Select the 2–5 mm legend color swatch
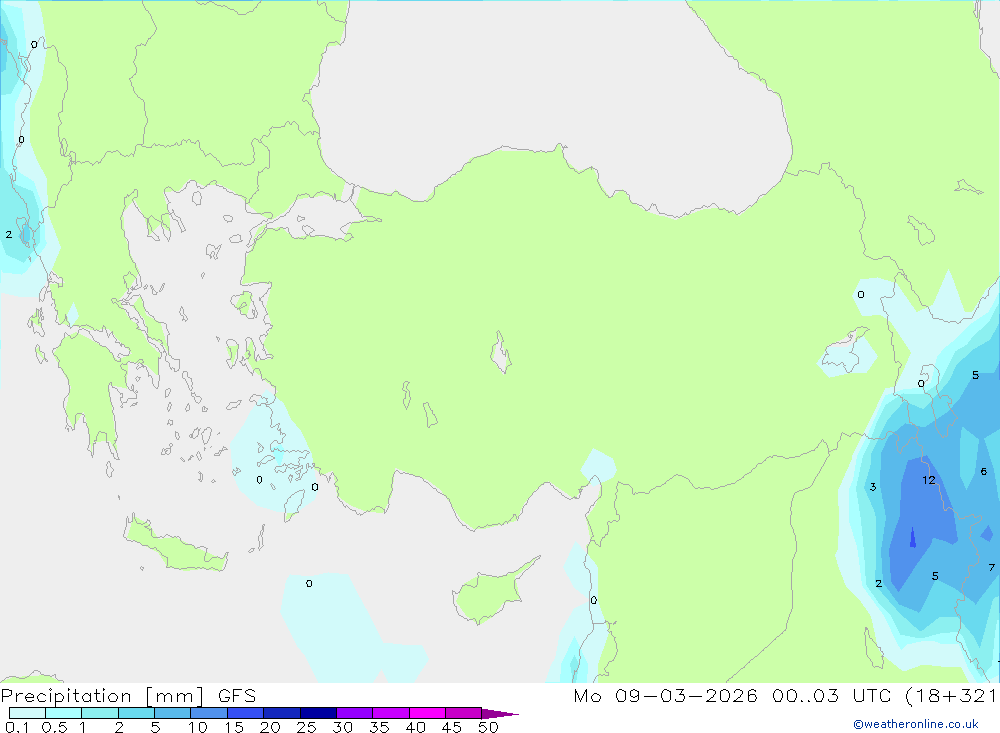Screen dimensions: 1000x733 (136, 713)
